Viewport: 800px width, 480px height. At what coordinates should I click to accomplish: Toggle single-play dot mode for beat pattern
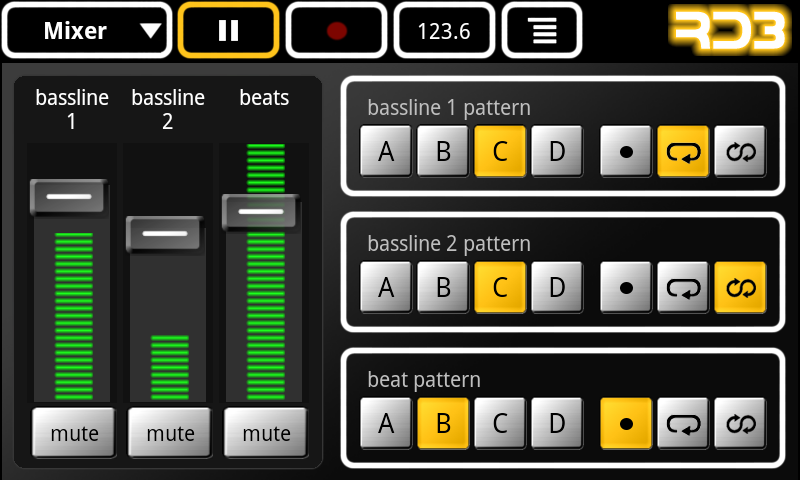626,423
